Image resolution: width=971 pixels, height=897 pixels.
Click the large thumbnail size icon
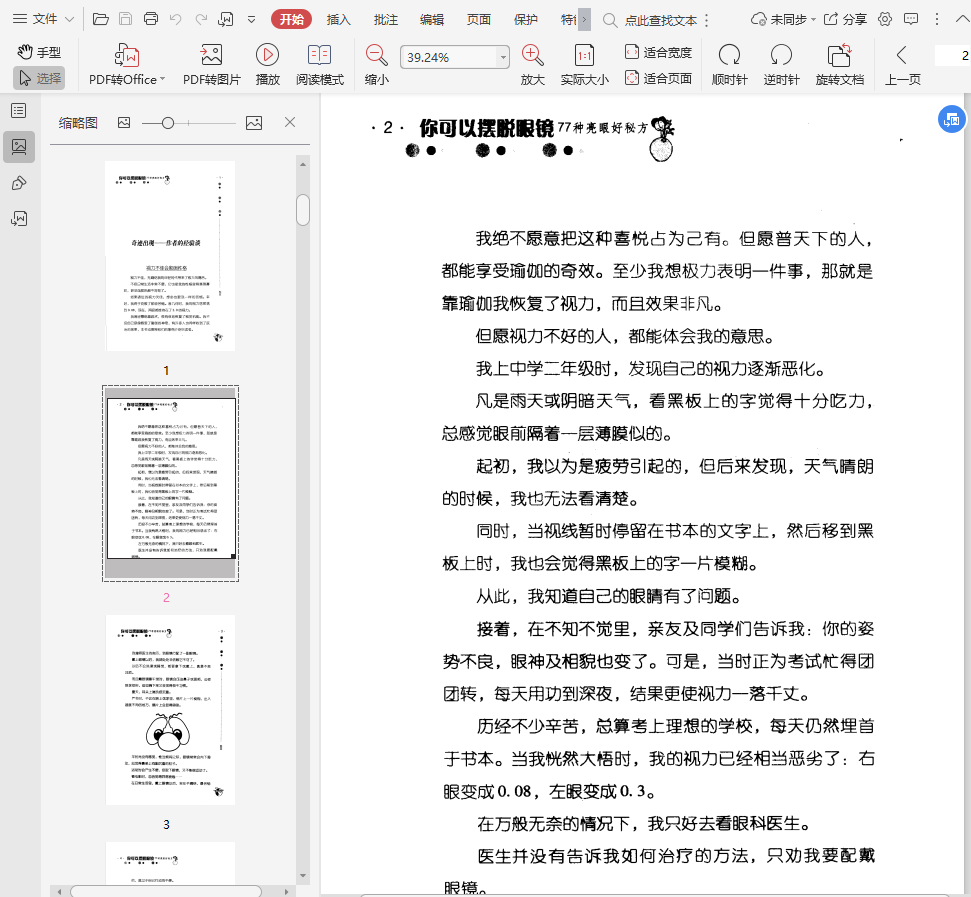[x=254, y=123]
